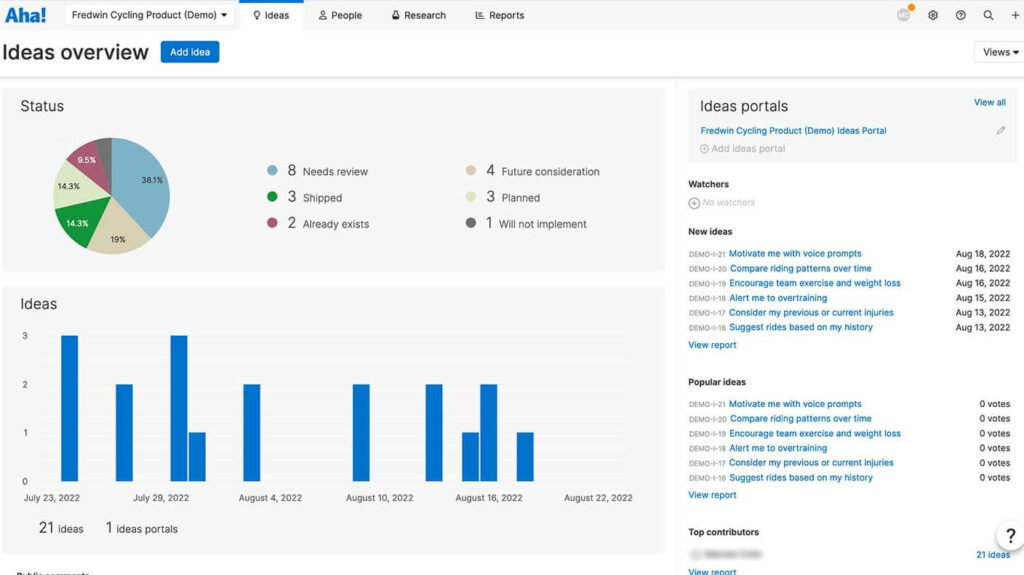Screen dimensions: 1024x575
Task: Switch to the Reports tab
Action: 499,15
